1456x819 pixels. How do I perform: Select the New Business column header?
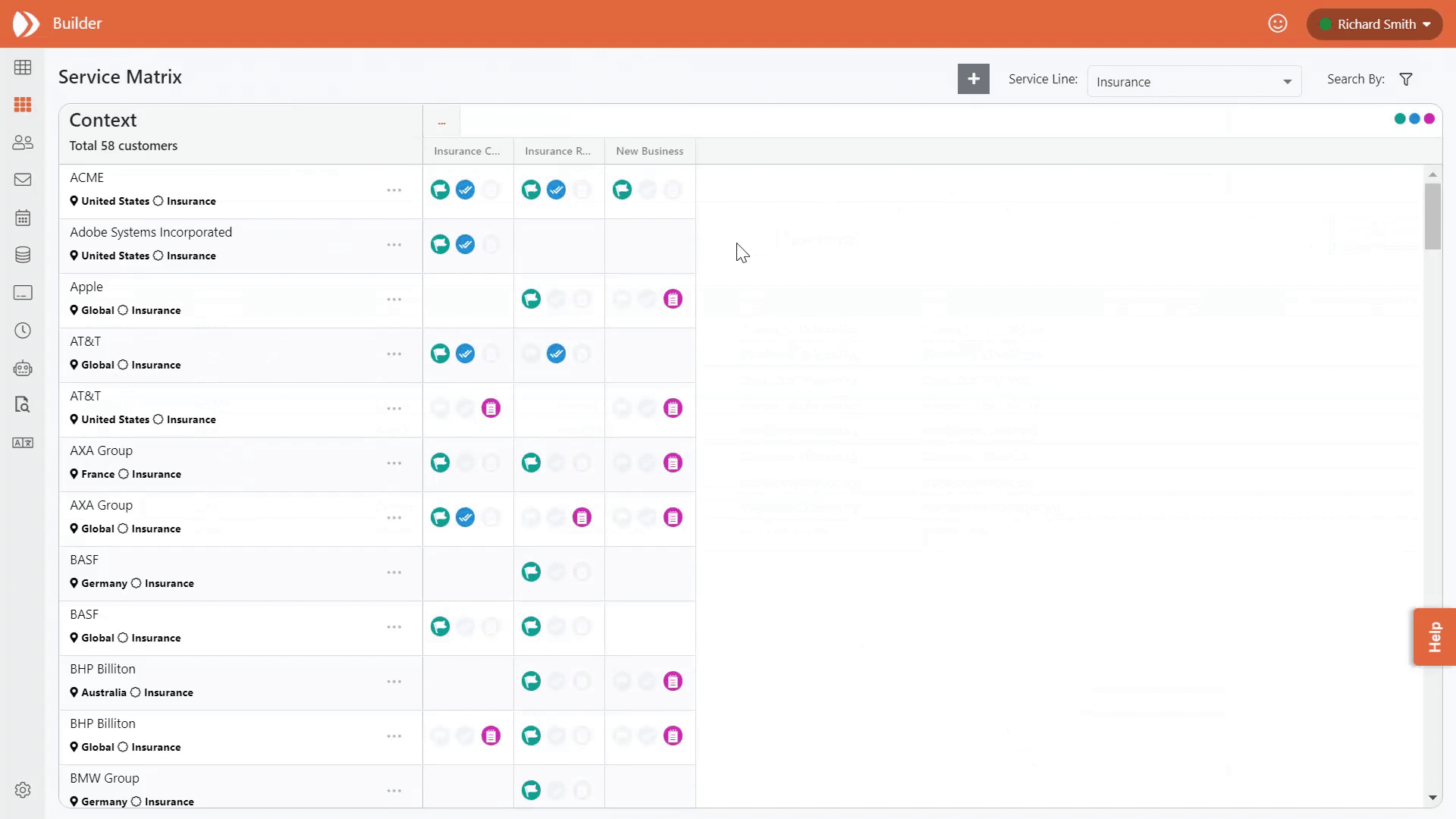click(x=649, y=151)
